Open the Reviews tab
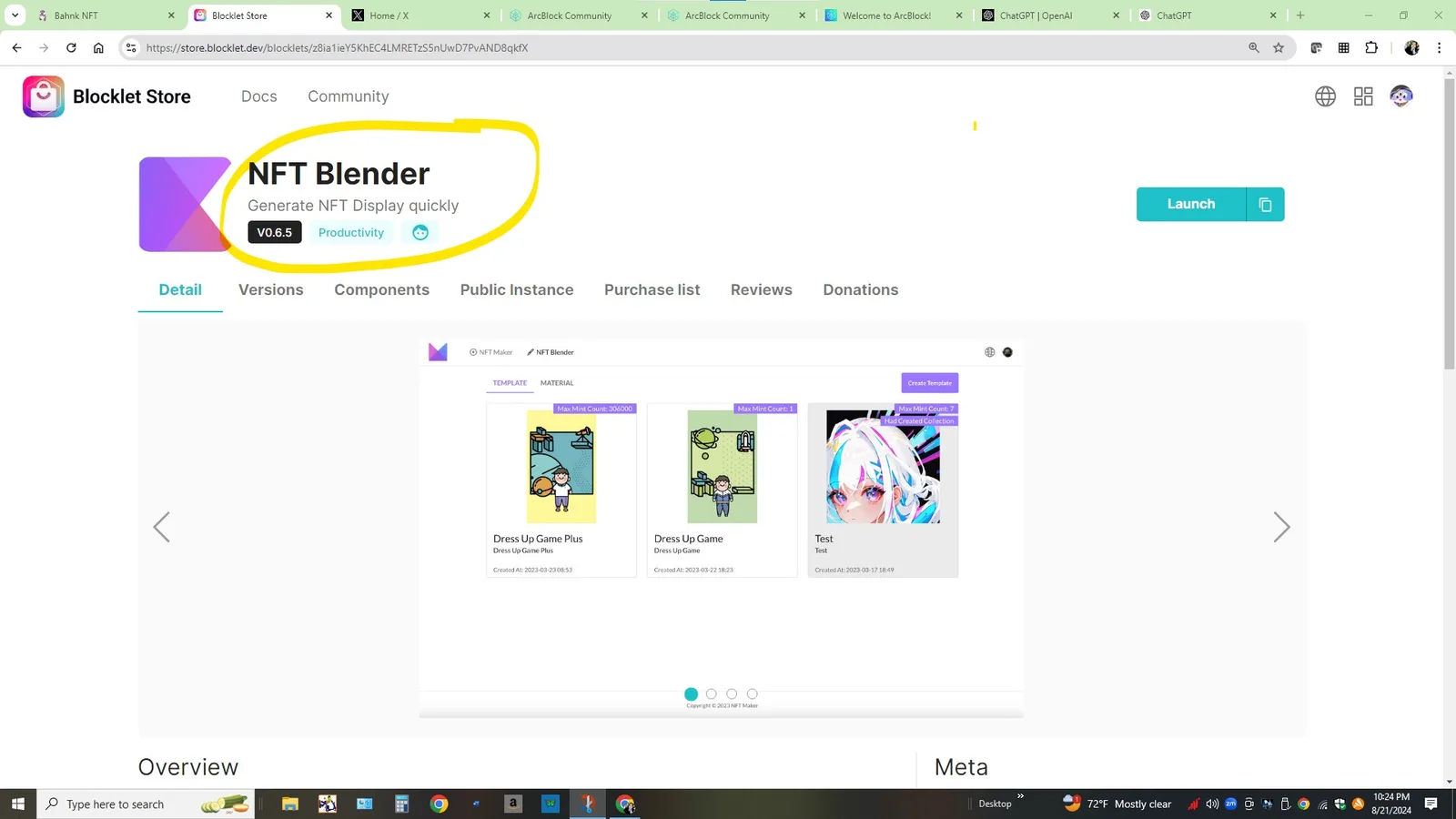Screen dimensions: 1456x819 pyautogui.click(x=762, y=289)
